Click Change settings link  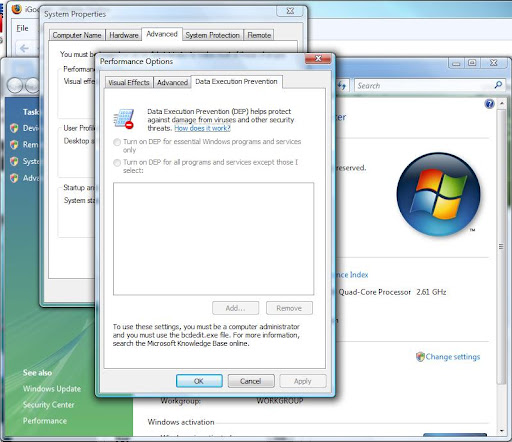[x=453, y=357]
